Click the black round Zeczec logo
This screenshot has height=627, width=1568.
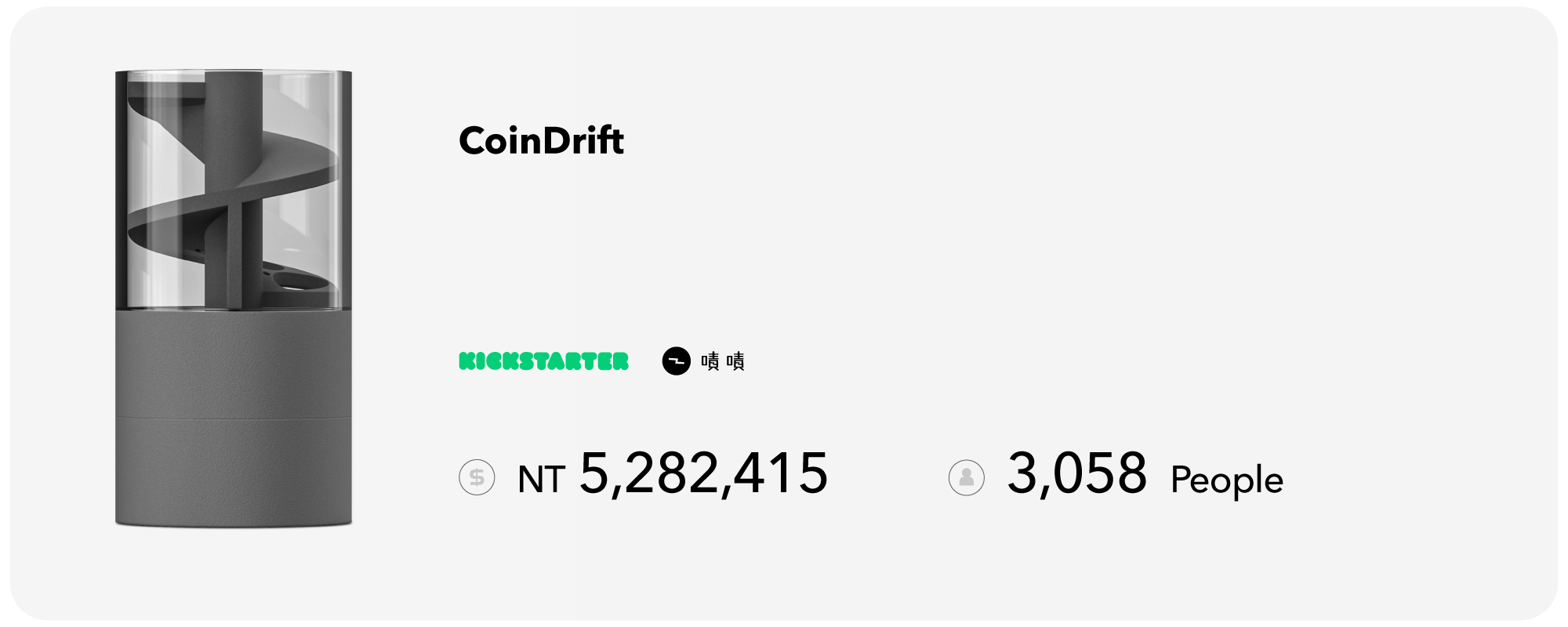(676, 361)
